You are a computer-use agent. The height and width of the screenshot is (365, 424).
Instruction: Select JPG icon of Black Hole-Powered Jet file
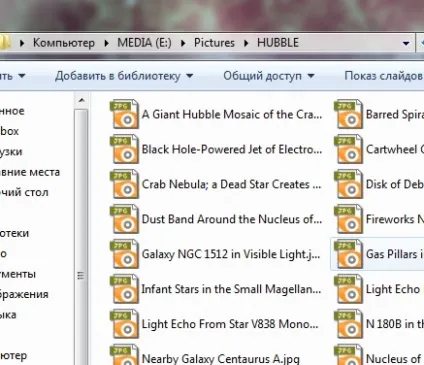(x=124, y=149)
